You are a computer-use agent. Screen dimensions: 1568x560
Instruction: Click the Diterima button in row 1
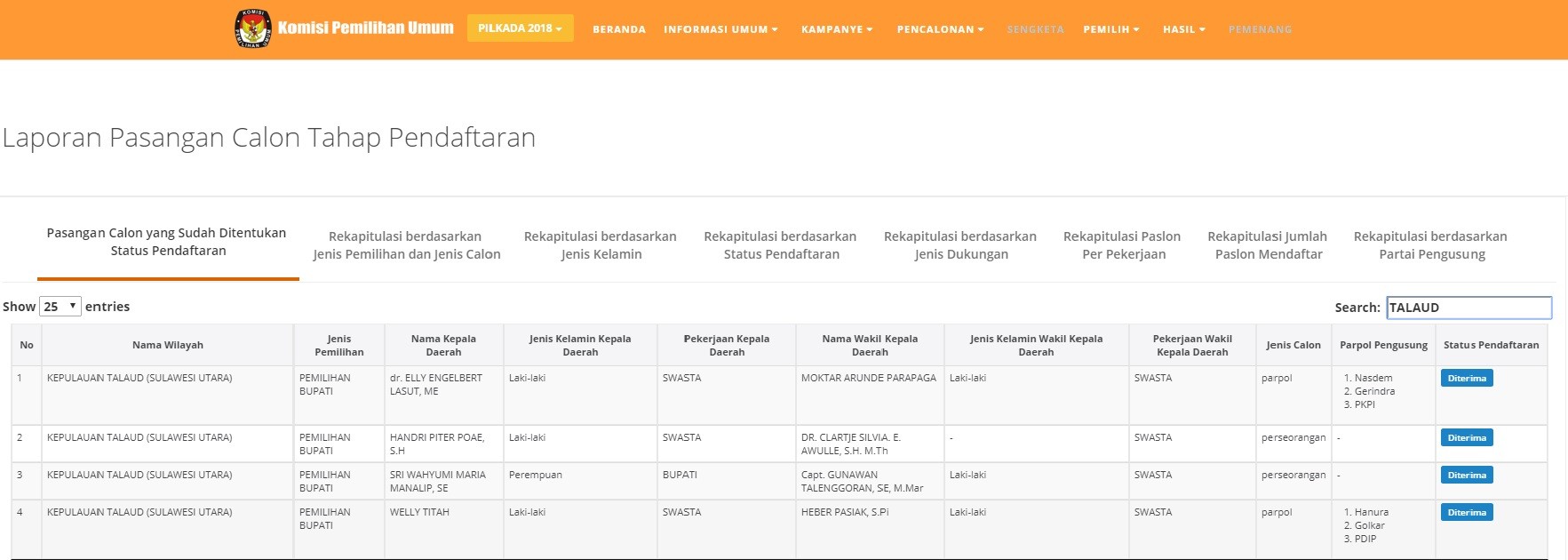[1467, 379]
